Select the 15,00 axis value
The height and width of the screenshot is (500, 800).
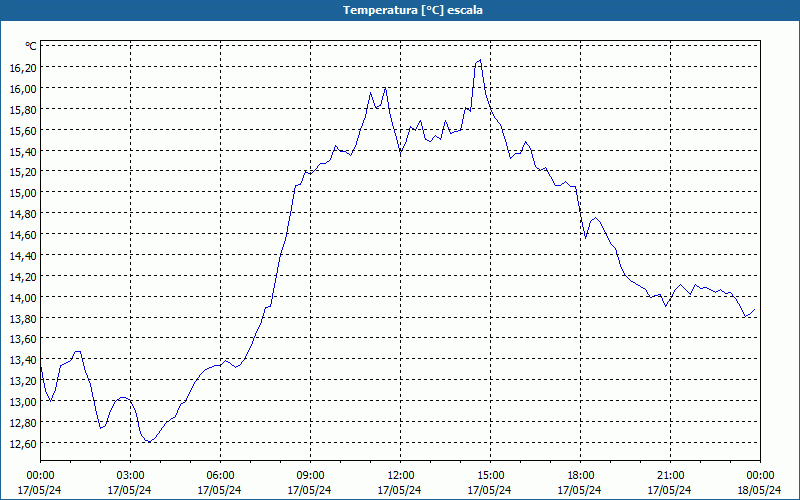pos(23,192)
